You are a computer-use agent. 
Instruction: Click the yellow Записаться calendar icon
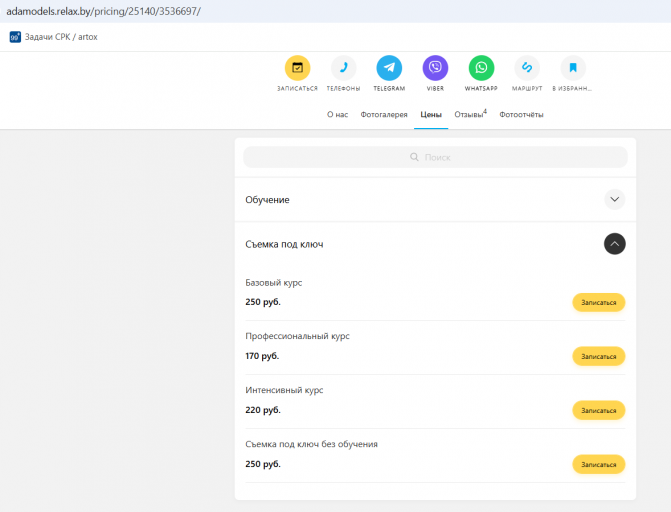pos(297,68)
